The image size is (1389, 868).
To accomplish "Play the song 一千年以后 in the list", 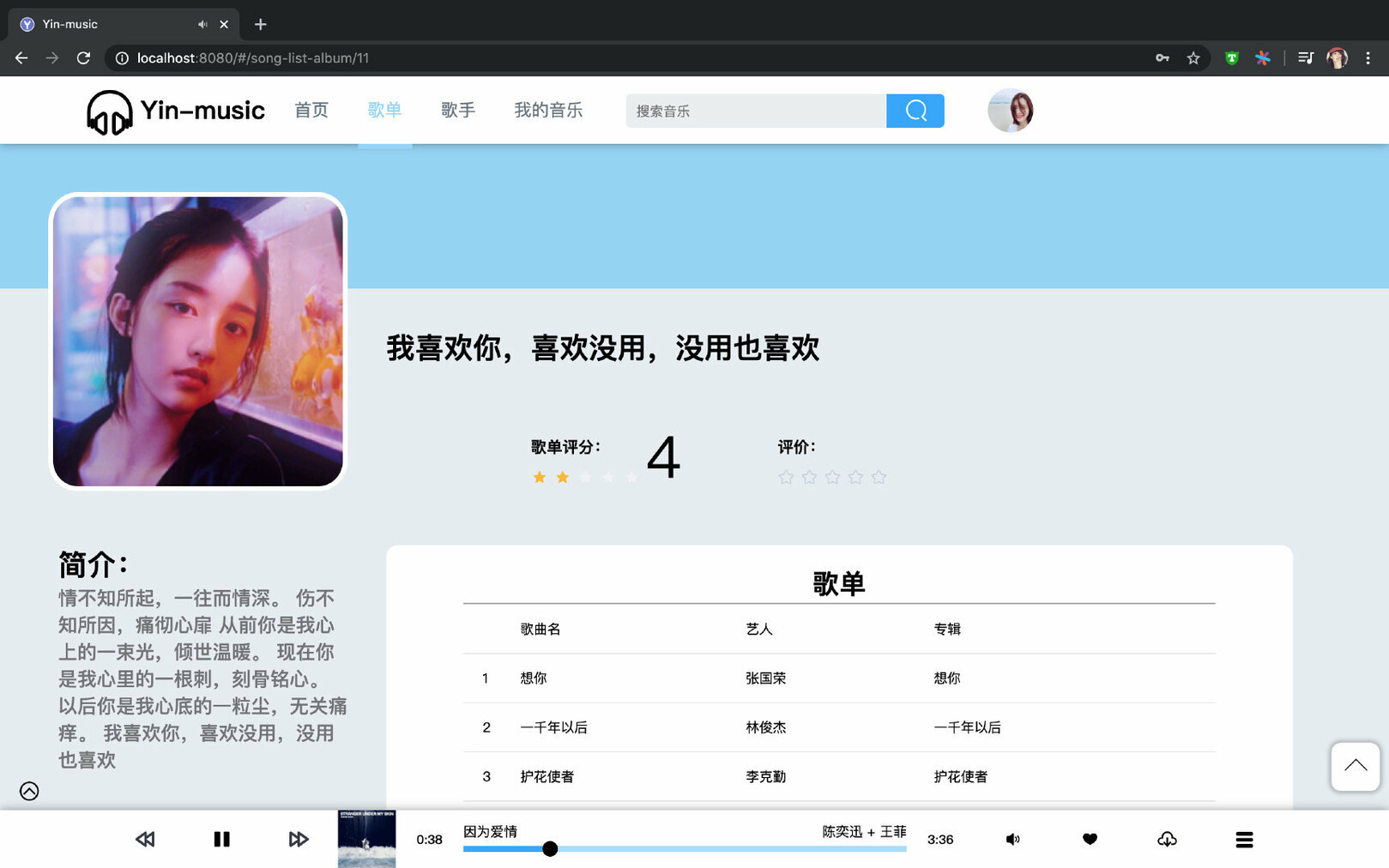I will (x=553, y=727).
